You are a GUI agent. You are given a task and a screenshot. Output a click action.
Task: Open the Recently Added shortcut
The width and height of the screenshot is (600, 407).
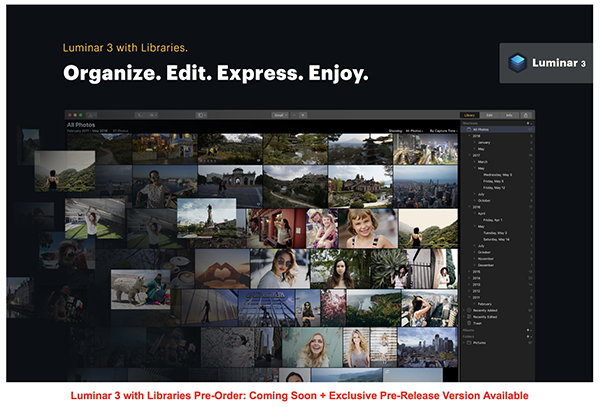pos(485,311)
